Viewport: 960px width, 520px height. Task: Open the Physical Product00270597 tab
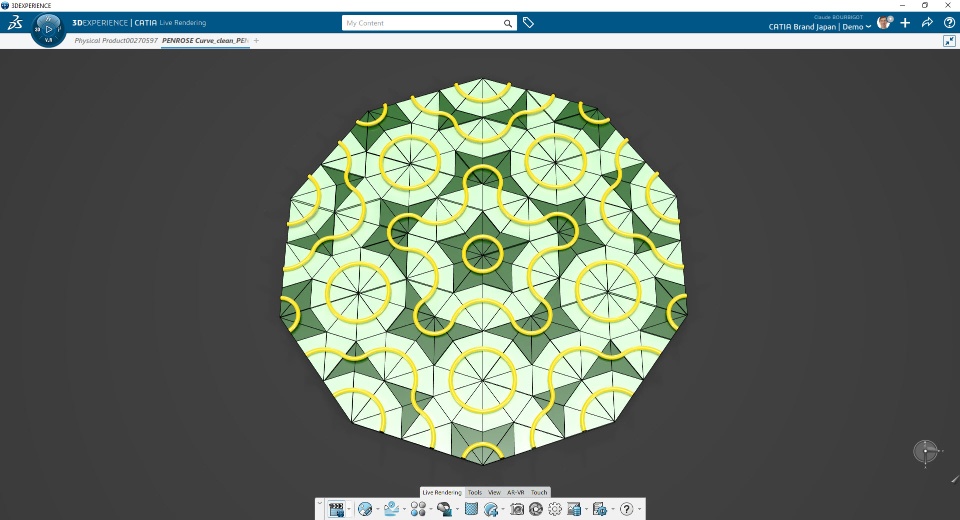point(116,40)
